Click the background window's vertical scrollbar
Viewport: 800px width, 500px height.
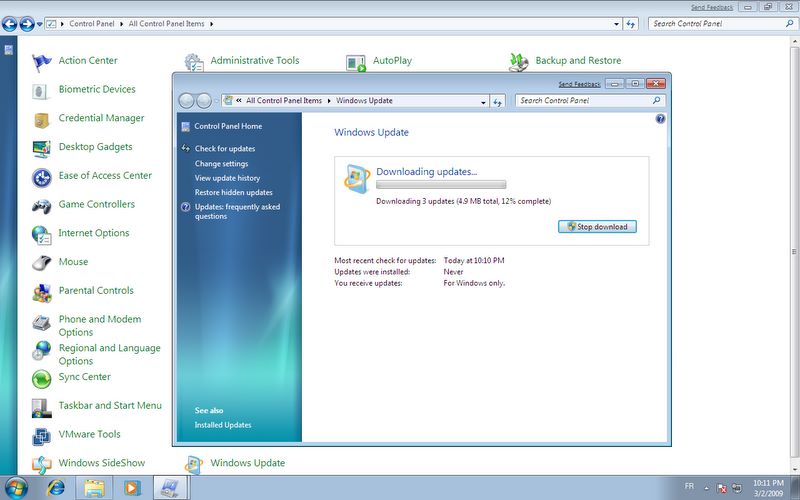click(x=795, y=251)
